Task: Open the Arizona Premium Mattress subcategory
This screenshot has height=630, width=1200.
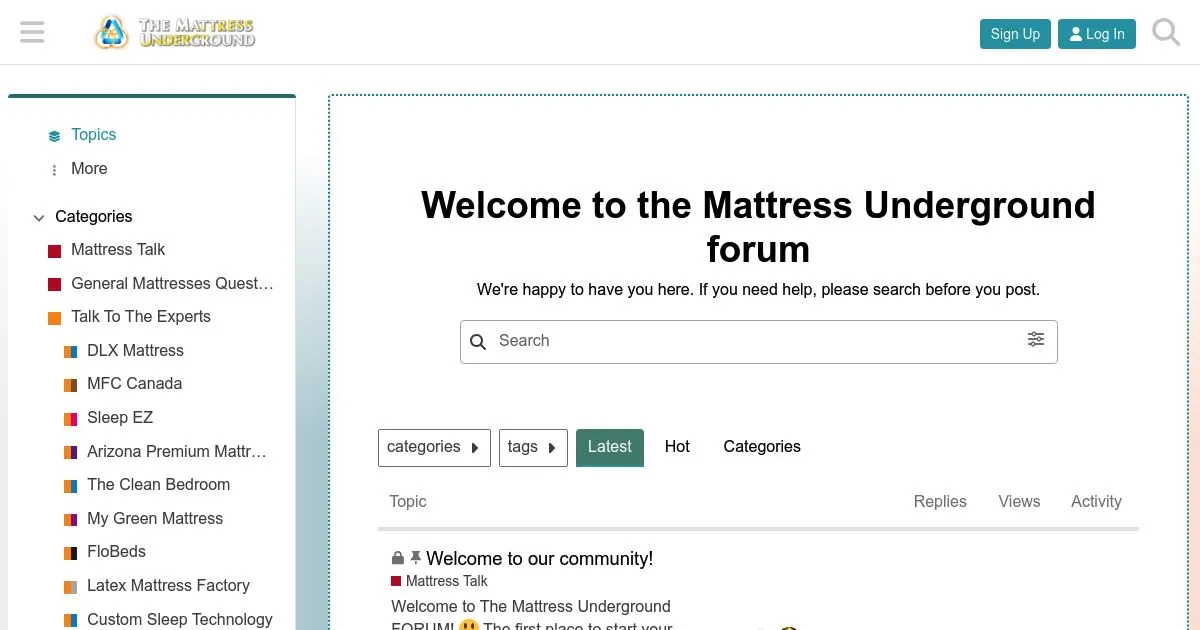Action: (x=177, y=452)
